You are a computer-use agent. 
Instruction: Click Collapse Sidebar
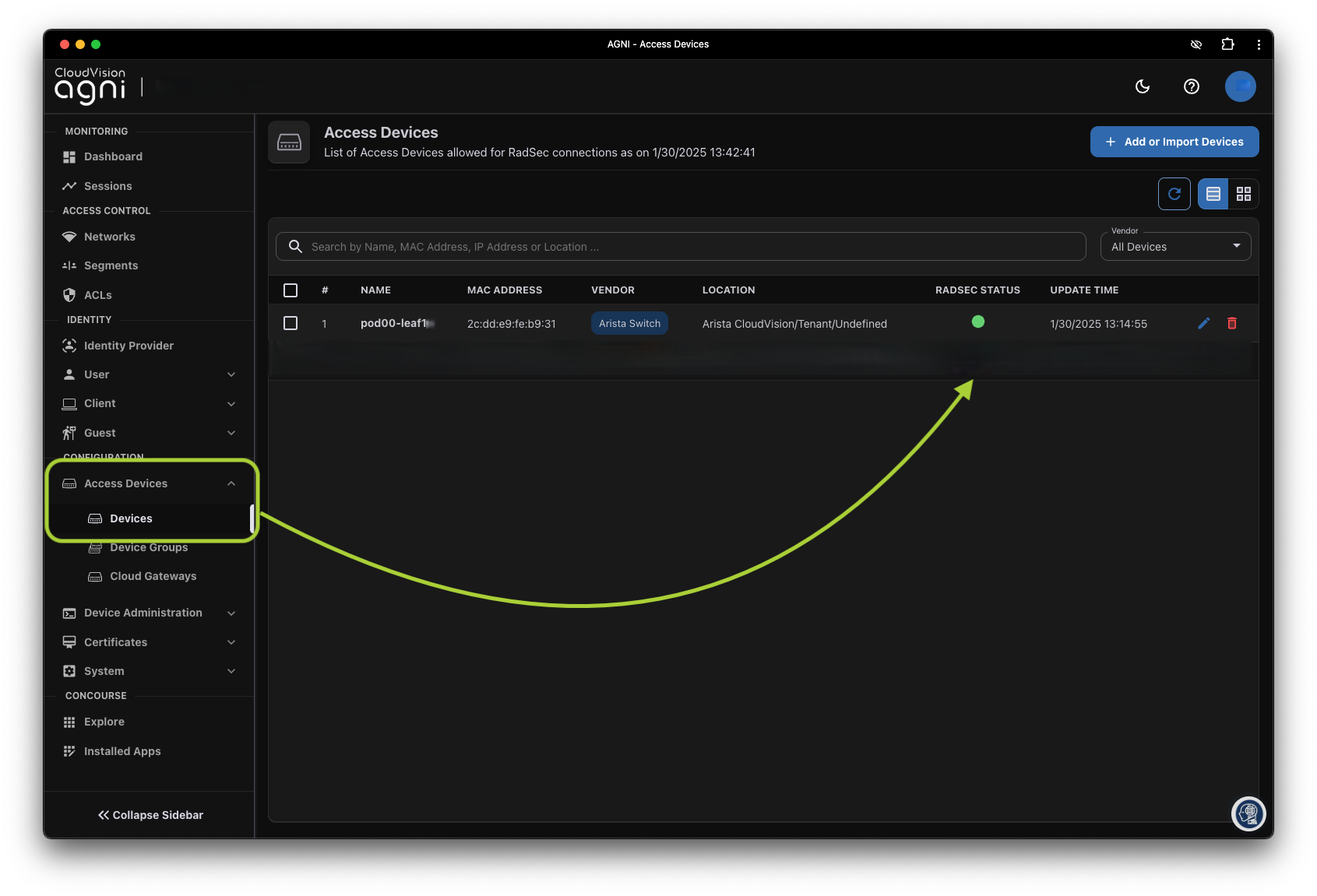(x=150, y=815)
